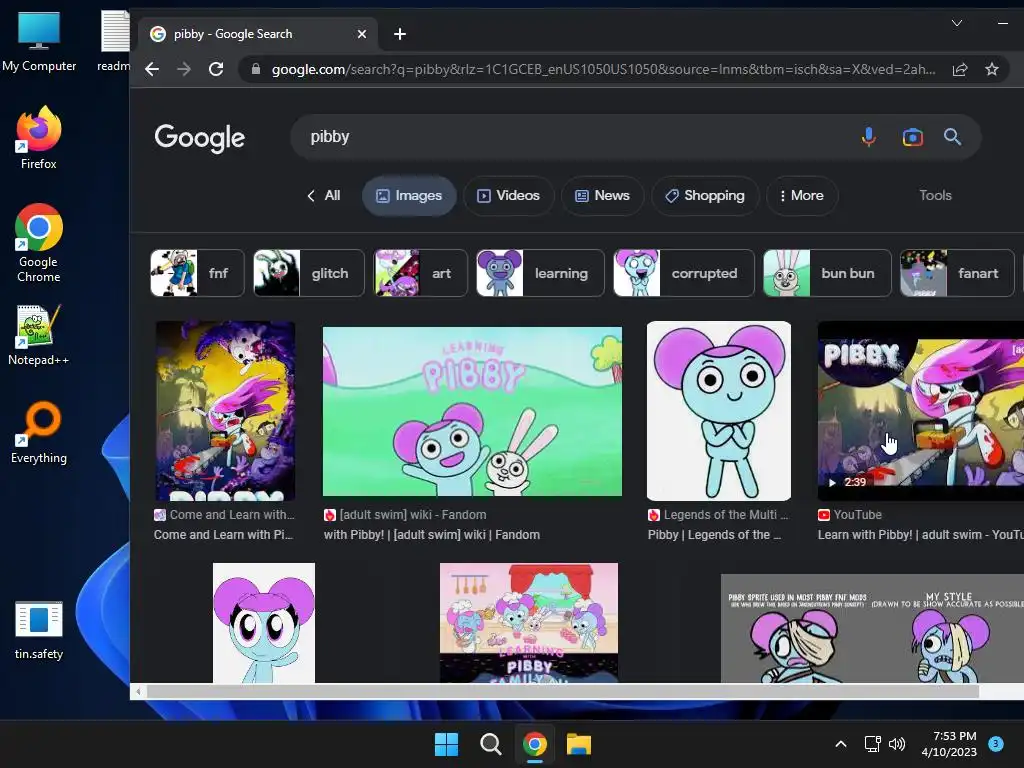Open 'Learn with Pibby! | adult swim' title
The width and height of the screenshot is (1024, 768).
tap(921, 534)
